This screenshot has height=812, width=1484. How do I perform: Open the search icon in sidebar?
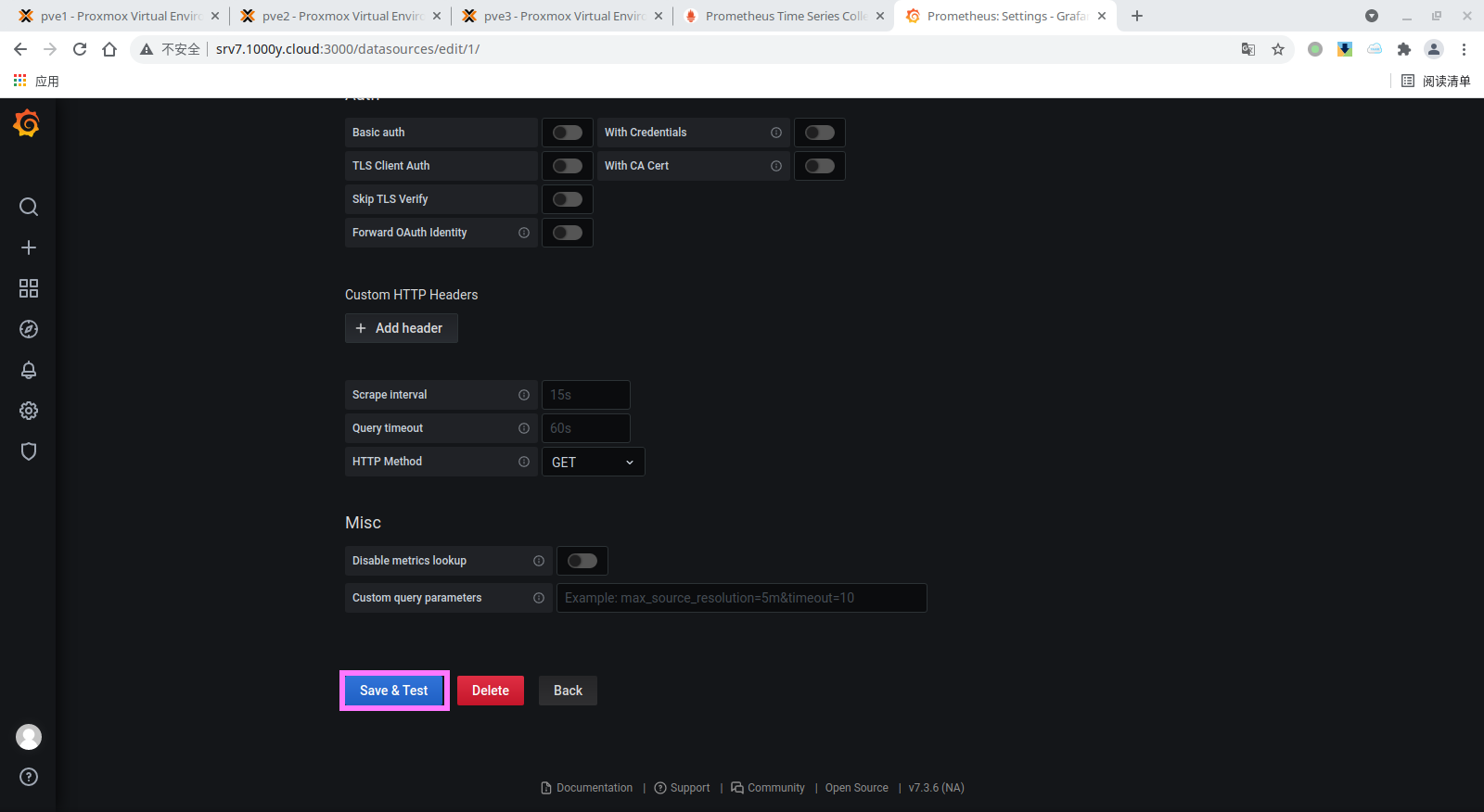pos(29,207)
